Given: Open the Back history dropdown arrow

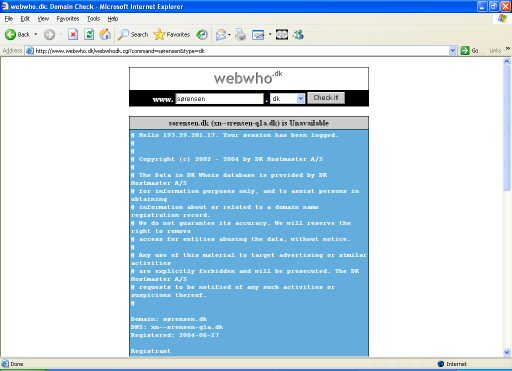Looking at the screenshot, I should coord(35,34).
